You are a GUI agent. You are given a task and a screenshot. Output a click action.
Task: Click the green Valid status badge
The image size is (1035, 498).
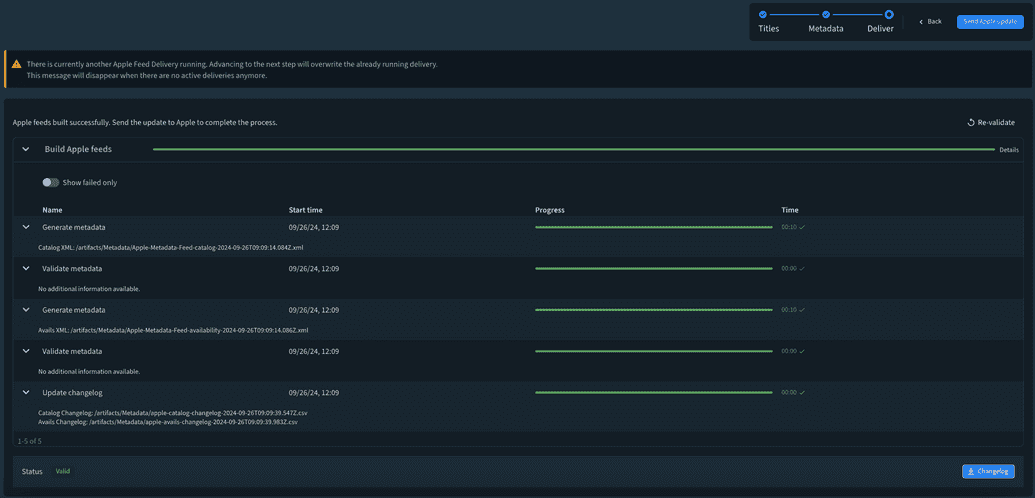pyautogui.click(x=63, y=472)
